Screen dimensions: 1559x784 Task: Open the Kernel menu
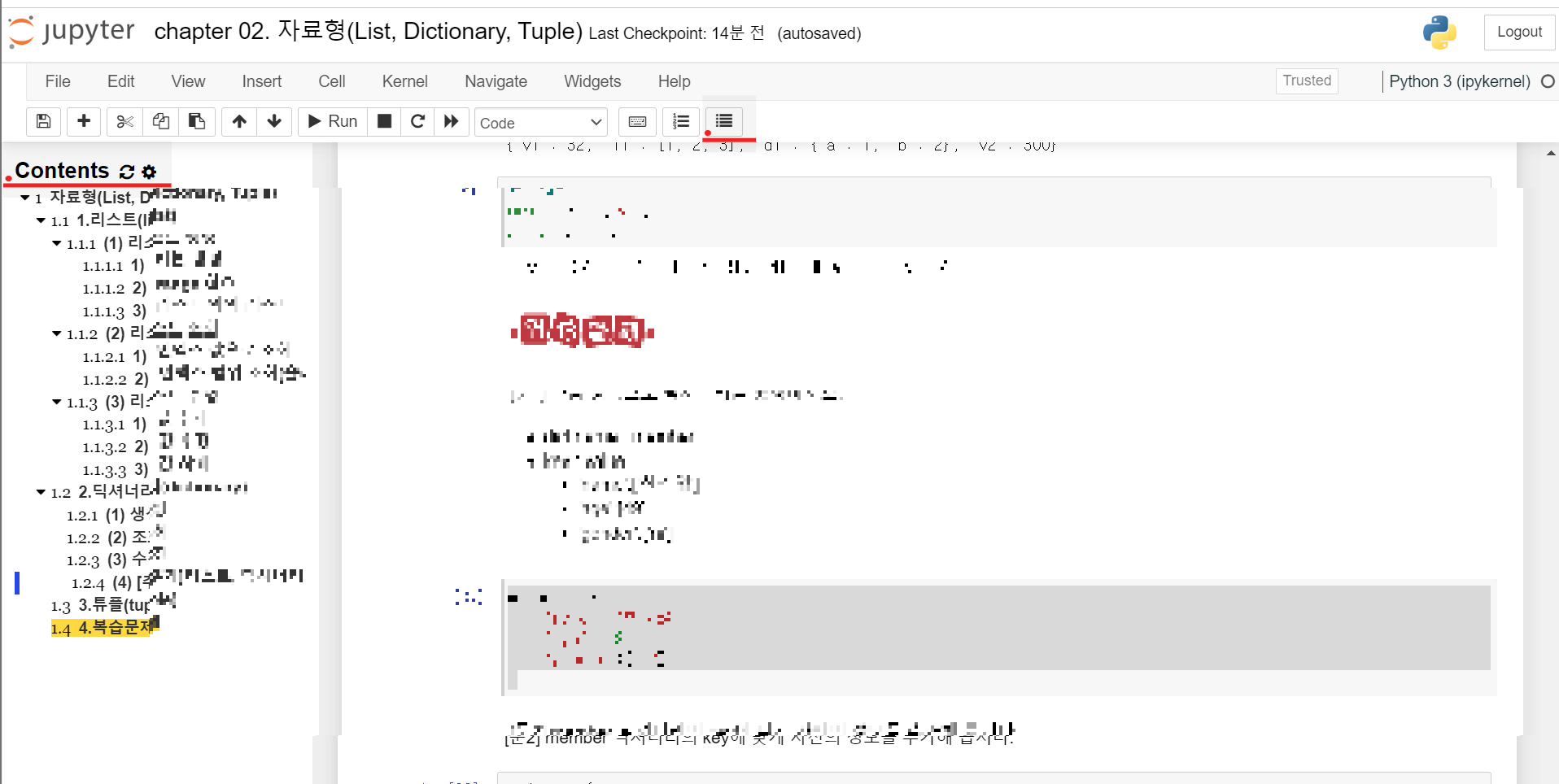tap(404, 81)
